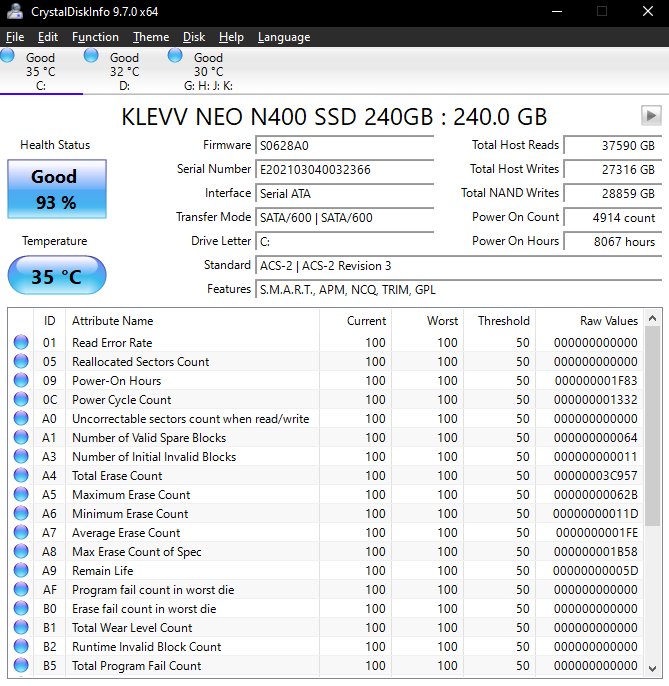Click status orb for Remain Life row
Image resolution: width=669 pixels, height=686 pixels.
[21, 570]
